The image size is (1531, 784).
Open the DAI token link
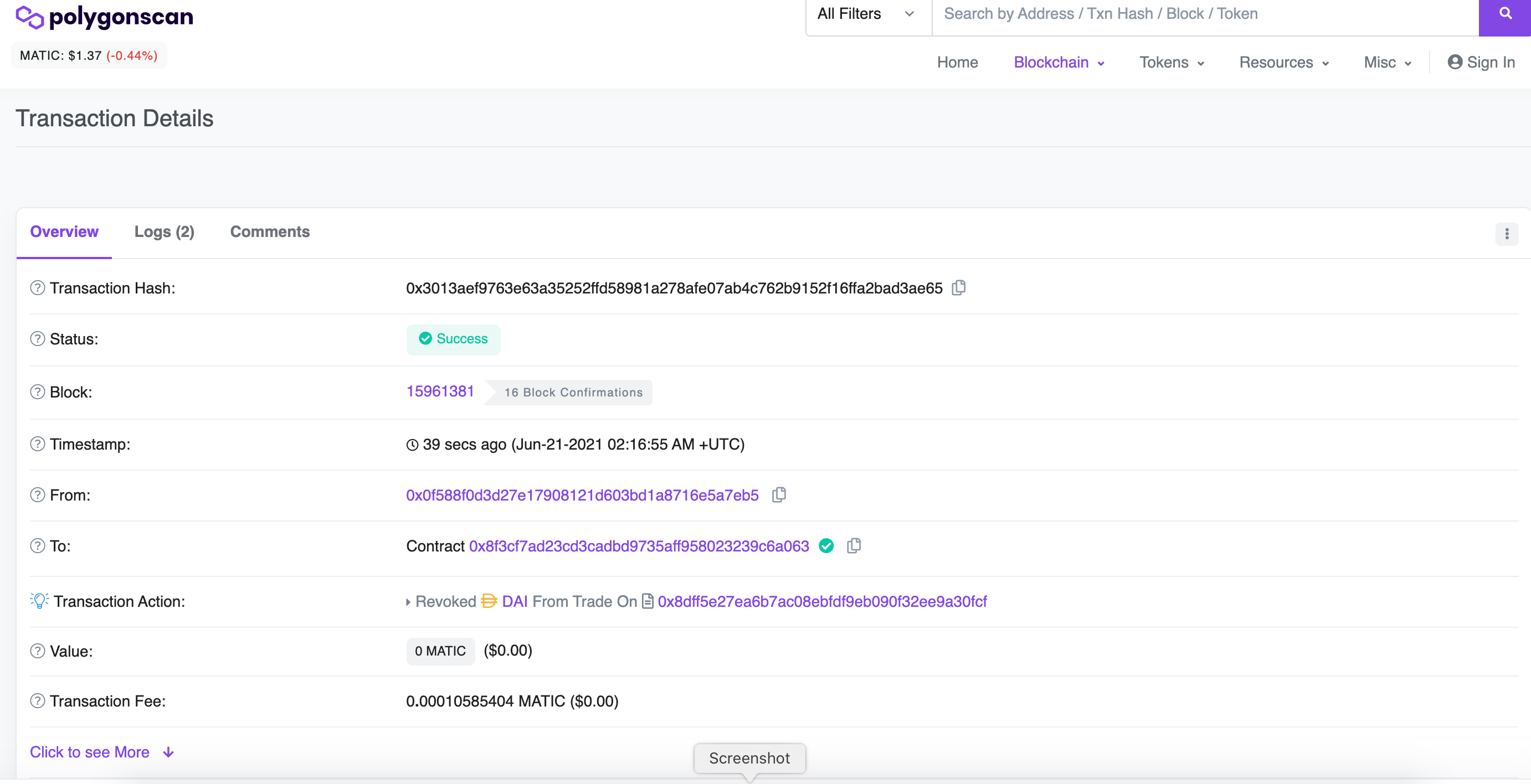tap(515, 601)
